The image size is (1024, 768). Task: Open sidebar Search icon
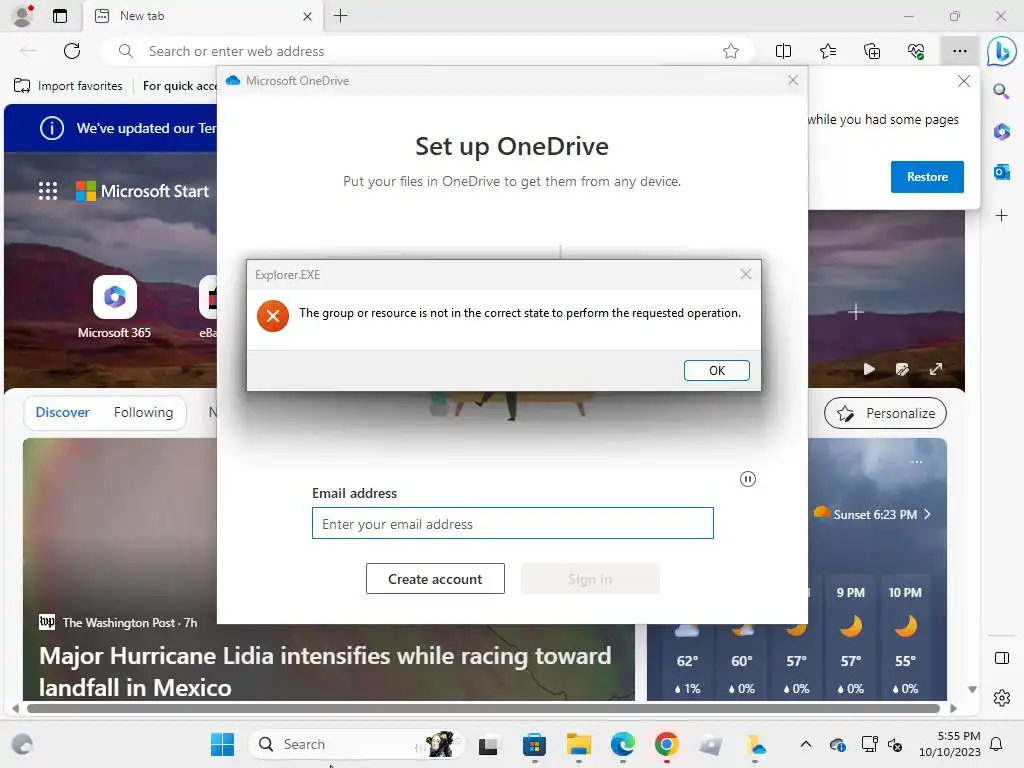click(x=1001, y=91)
